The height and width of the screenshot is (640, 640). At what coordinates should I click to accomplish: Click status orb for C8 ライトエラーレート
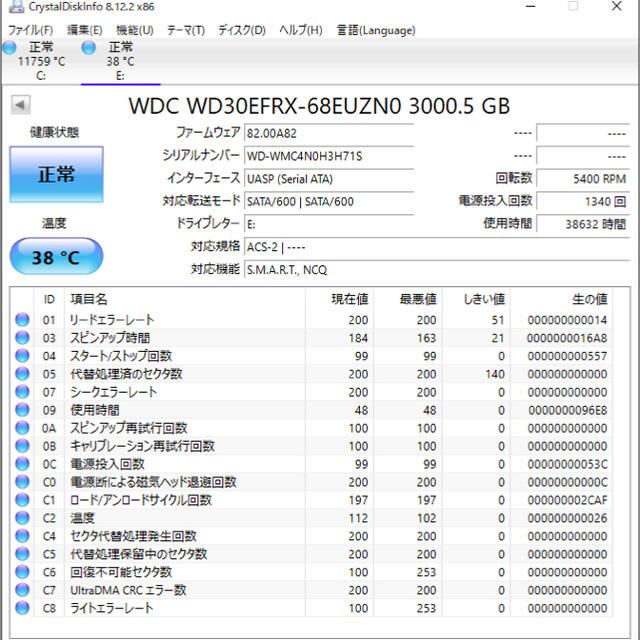click(22, 607)
